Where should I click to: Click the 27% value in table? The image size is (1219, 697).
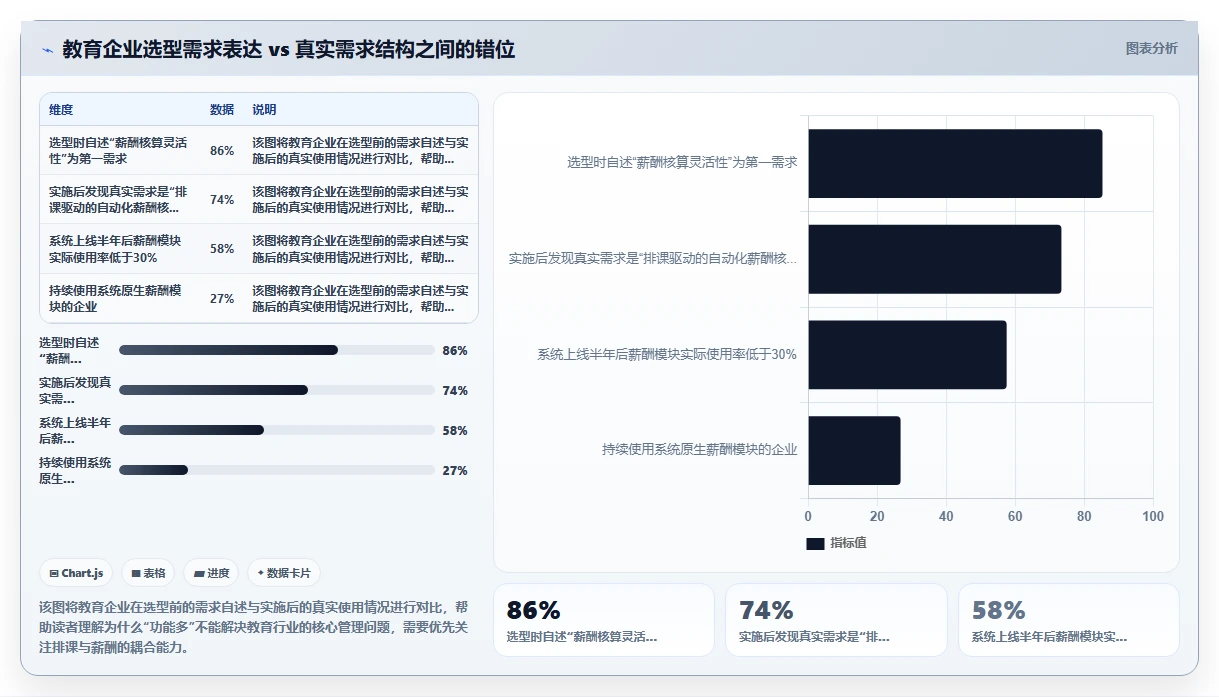click(222, 298)
